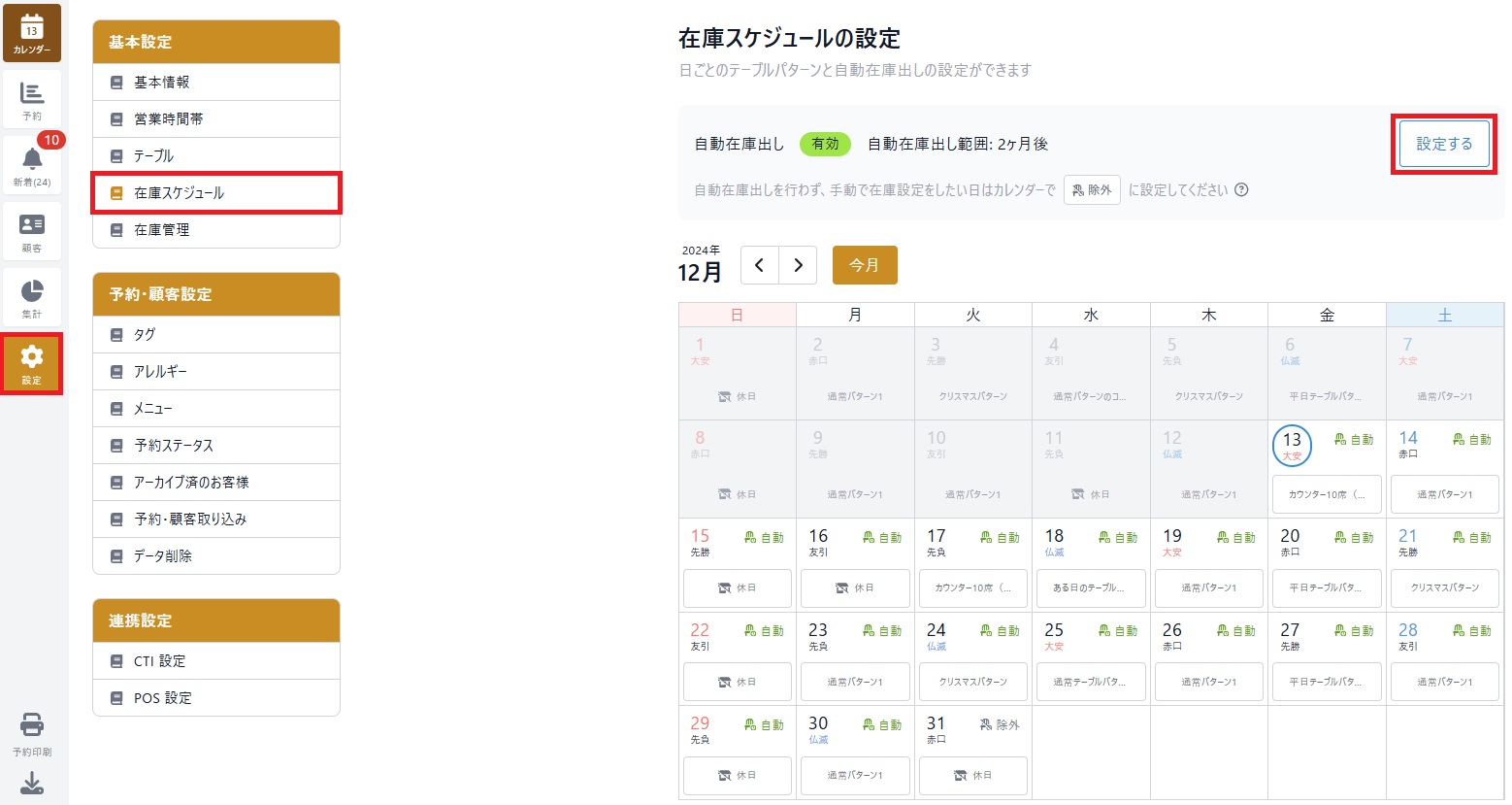Toggle the auto label on December 25
Image resolution: width=1512 pixels, height=805 pixels.
pyautogui.click(x=1118, y=631)
